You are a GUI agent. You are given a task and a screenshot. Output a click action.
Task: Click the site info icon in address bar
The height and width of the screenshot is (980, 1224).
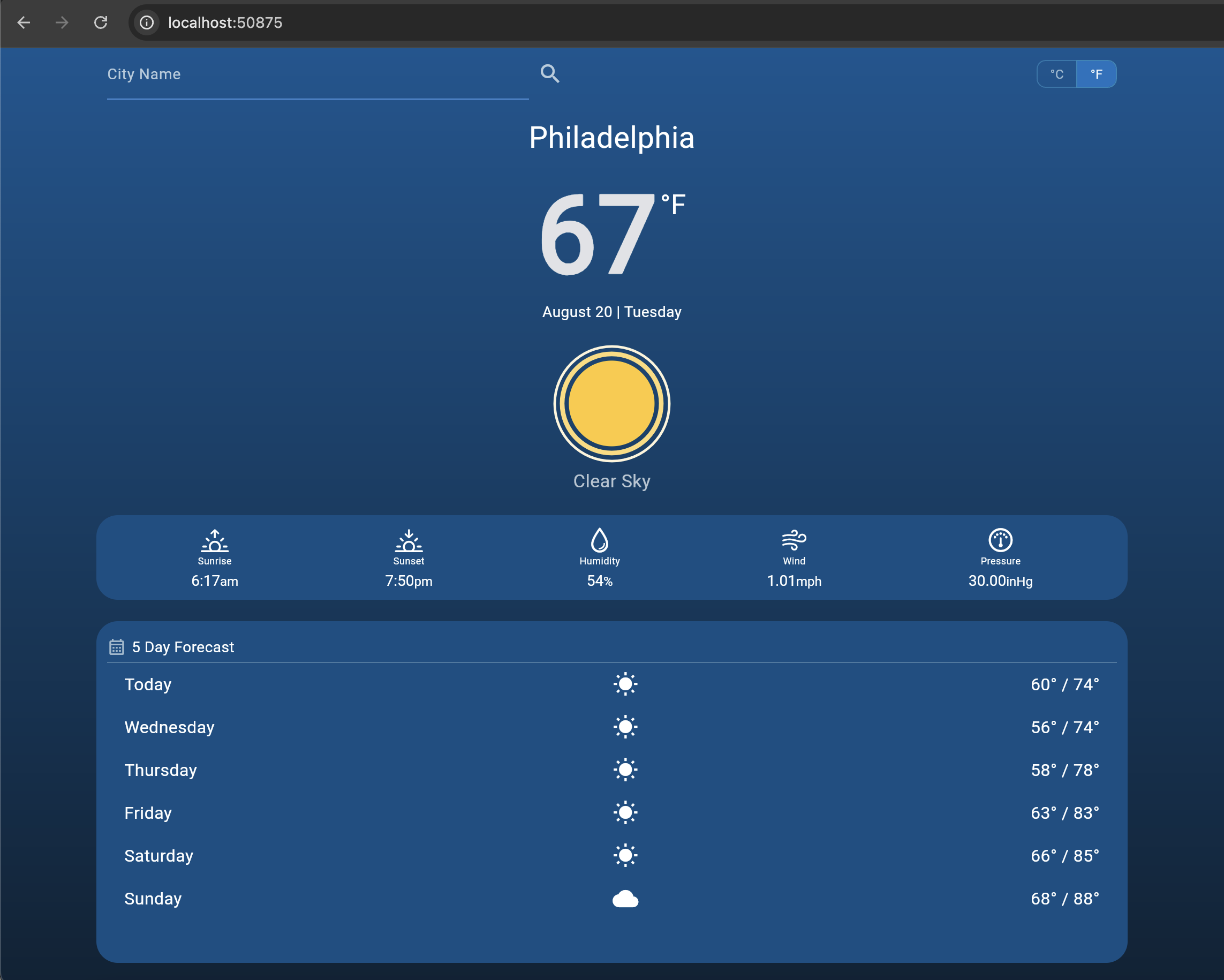(x=147, y=22)
